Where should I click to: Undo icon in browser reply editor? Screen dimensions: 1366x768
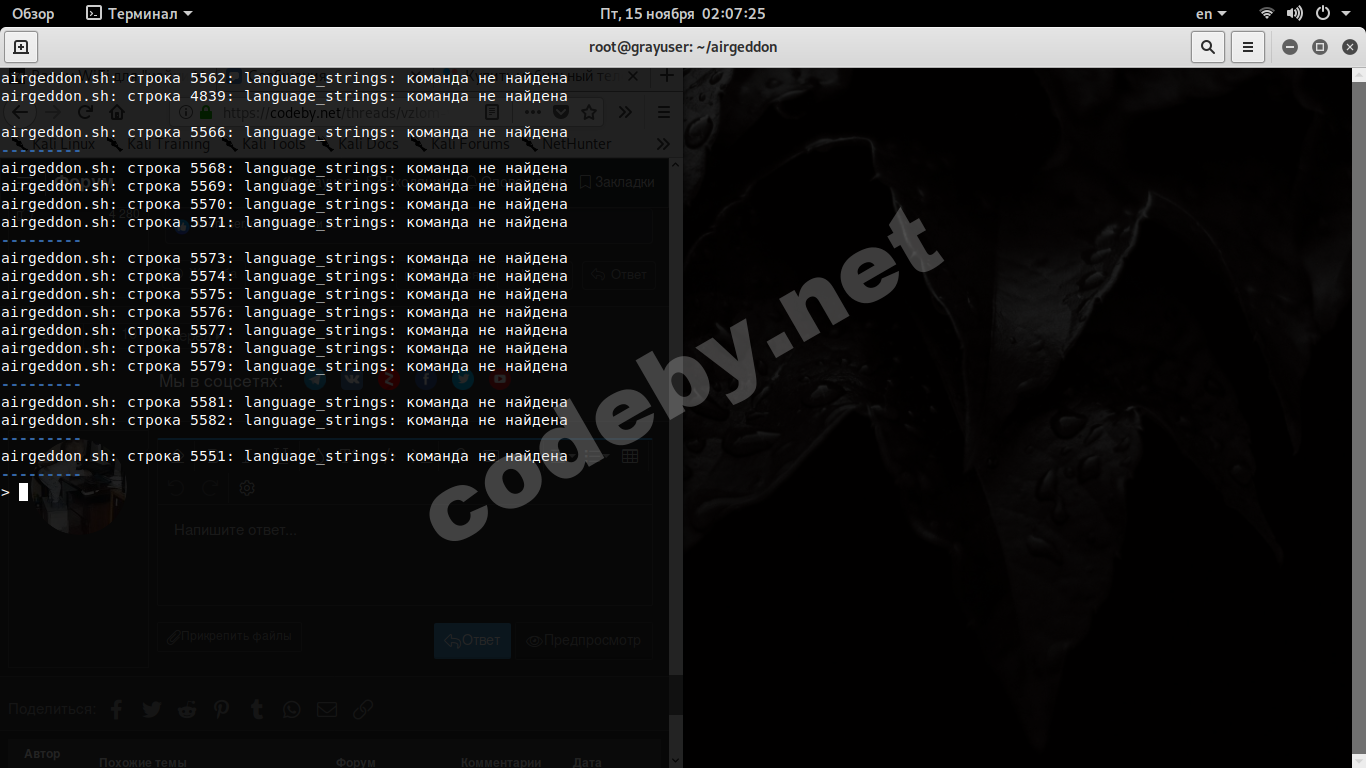[176, 488]
